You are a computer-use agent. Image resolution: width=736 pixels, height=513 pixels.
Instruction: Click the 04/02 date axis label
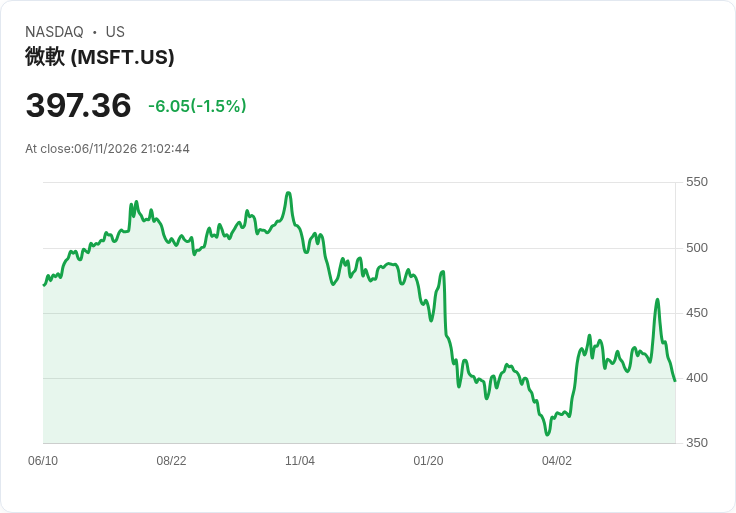[x=557, y=461]
